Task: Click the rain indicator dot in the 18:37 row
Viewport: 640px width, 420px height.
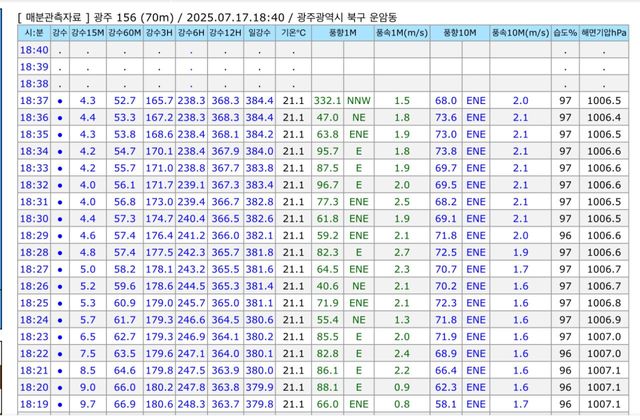Action: [60, 101]
